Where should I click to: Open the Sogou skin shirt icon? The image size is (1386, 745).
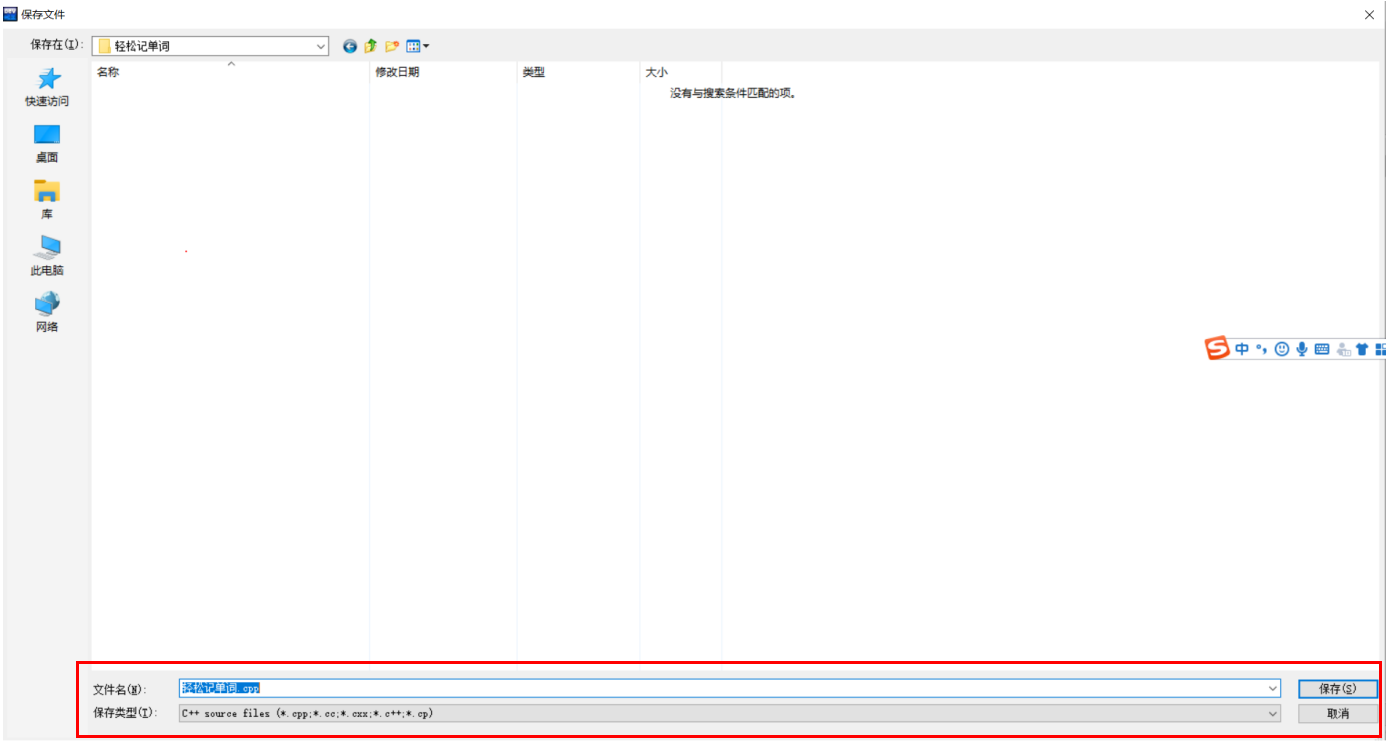coord(1361,349)
